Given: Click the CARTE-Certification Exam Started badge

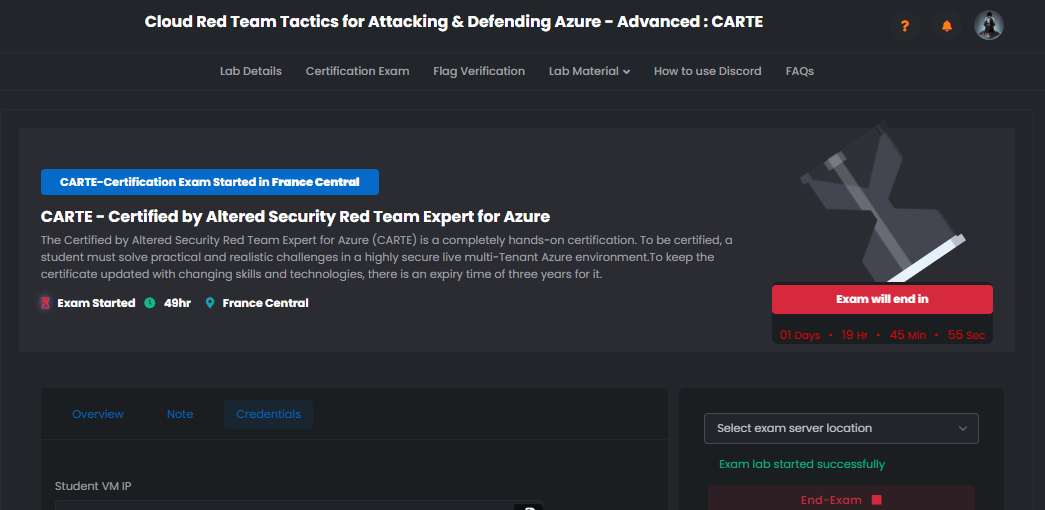Looking at the screenshot, I should click(209, 182).
